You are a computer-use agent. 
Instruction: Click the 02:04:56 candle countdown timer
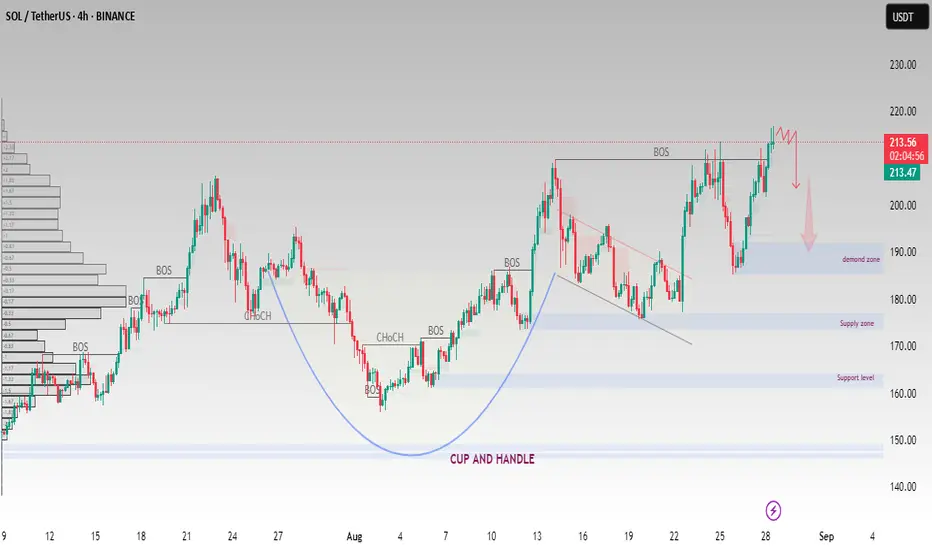[906, 156]
